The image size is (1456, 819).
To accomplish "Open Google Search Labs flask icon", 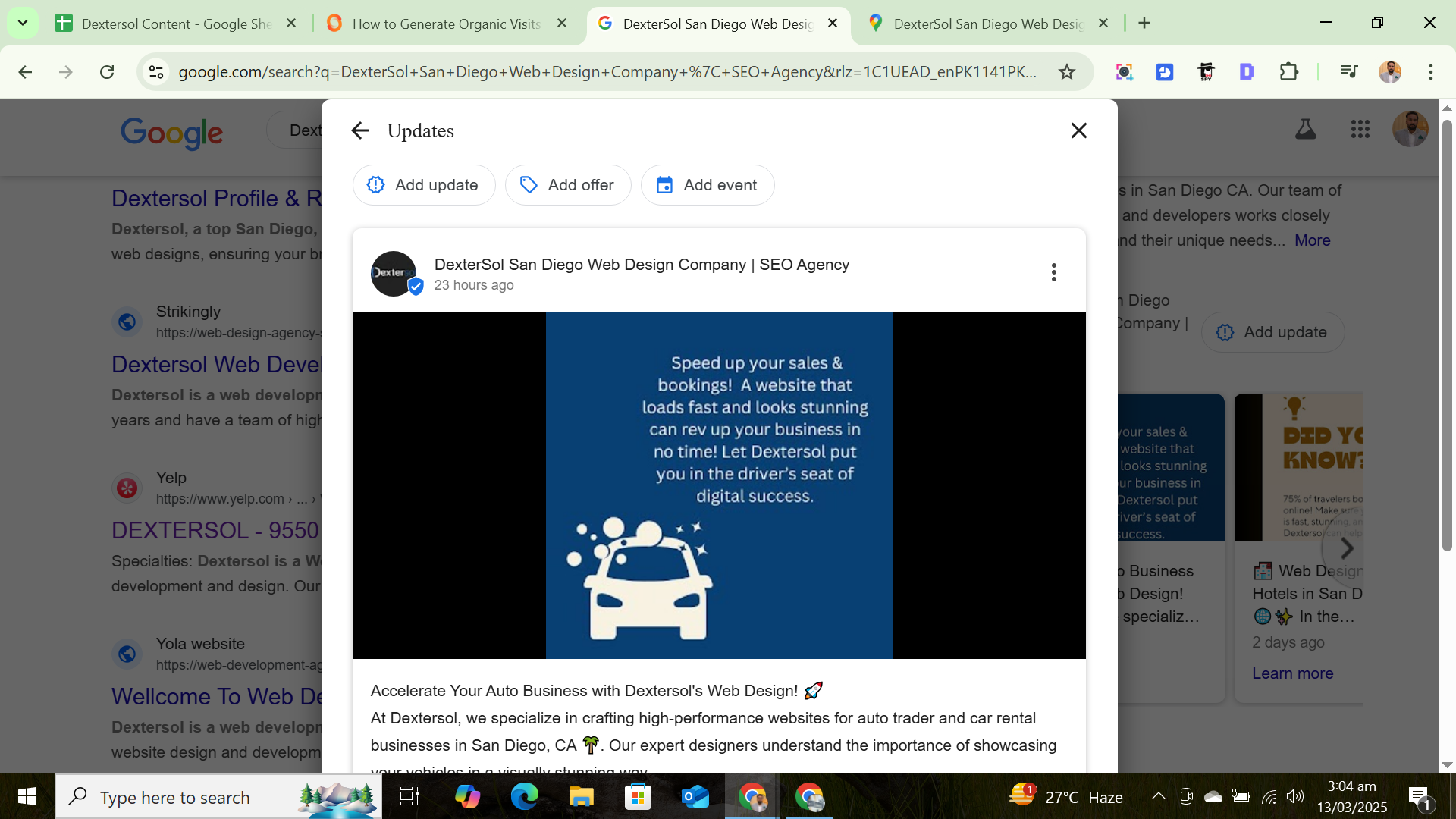I will point(1305,130).
